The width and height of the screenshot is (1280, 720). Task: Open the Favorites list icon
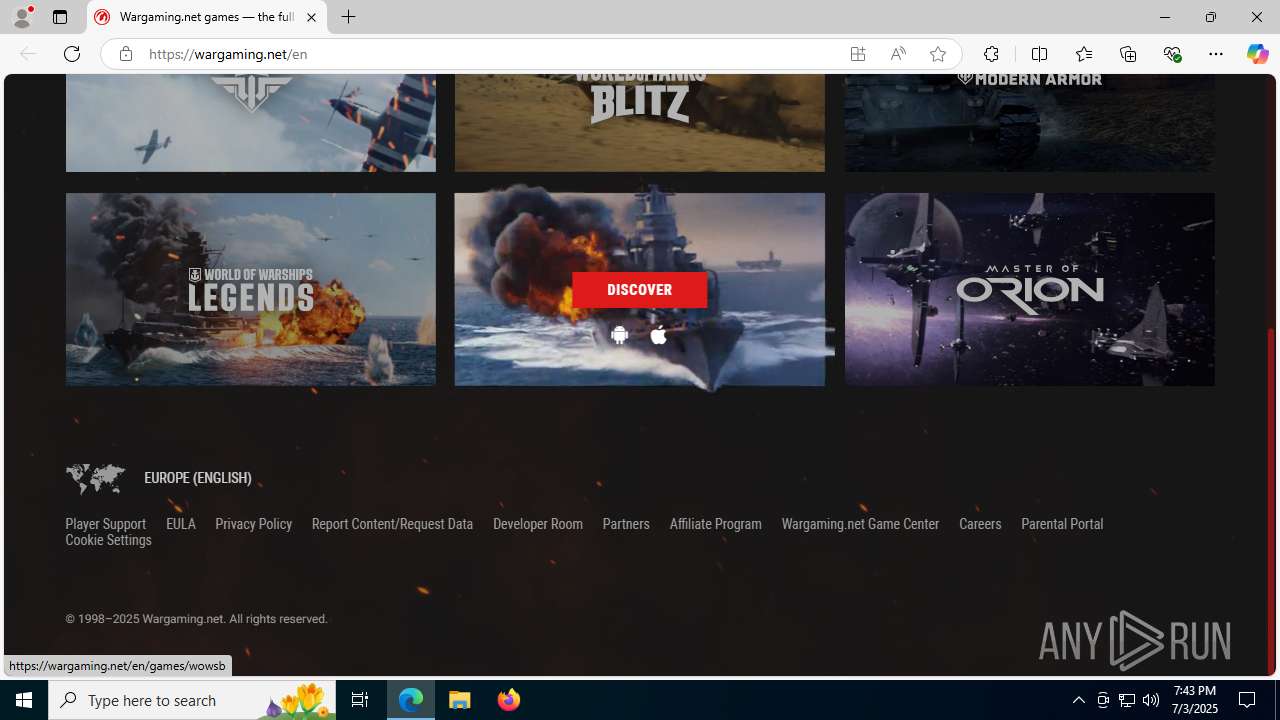(x=1084, y=54)
